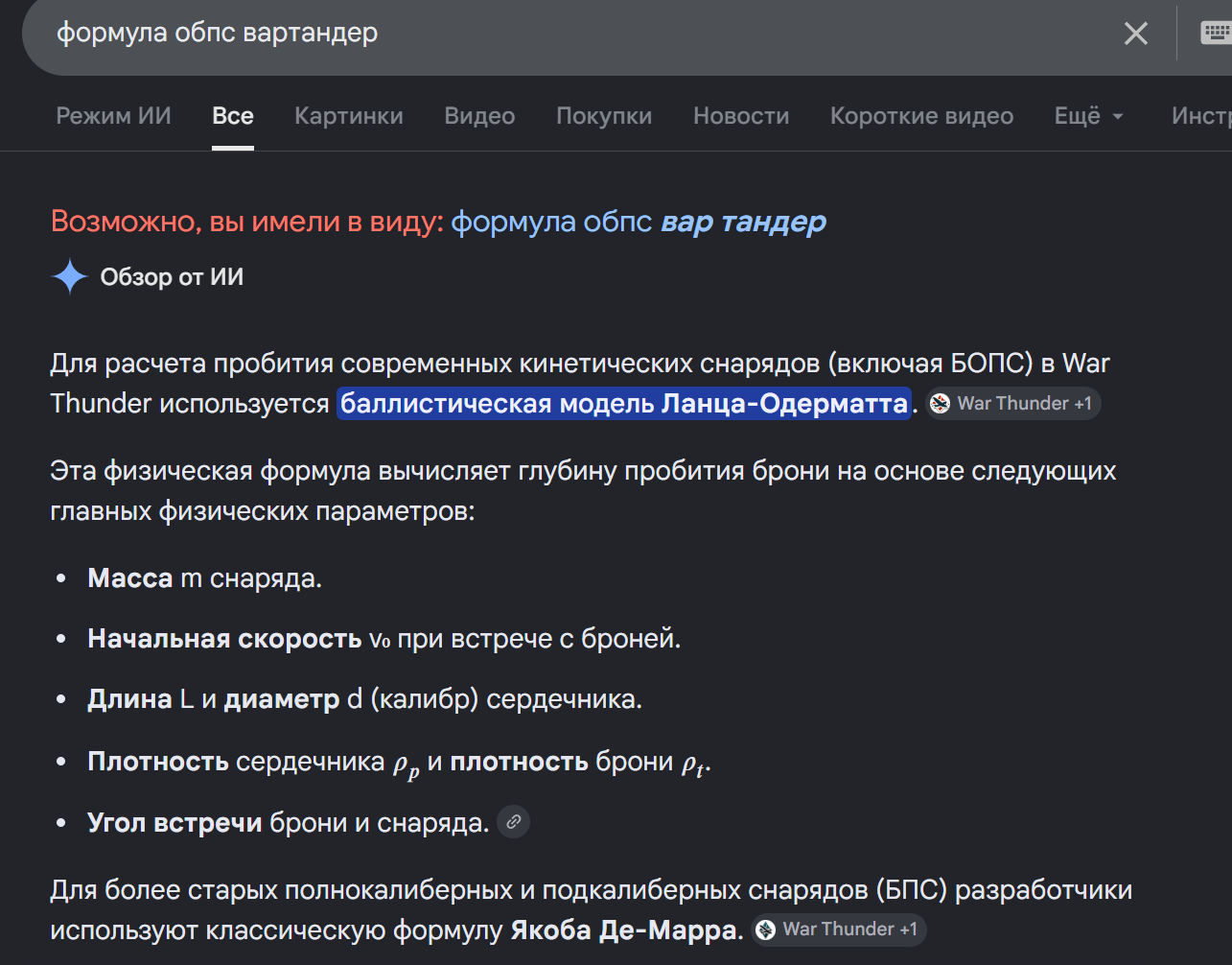Viewport: 1232px width, 965px height.
Task: Open the Видео tab
Action: [479, 116]
